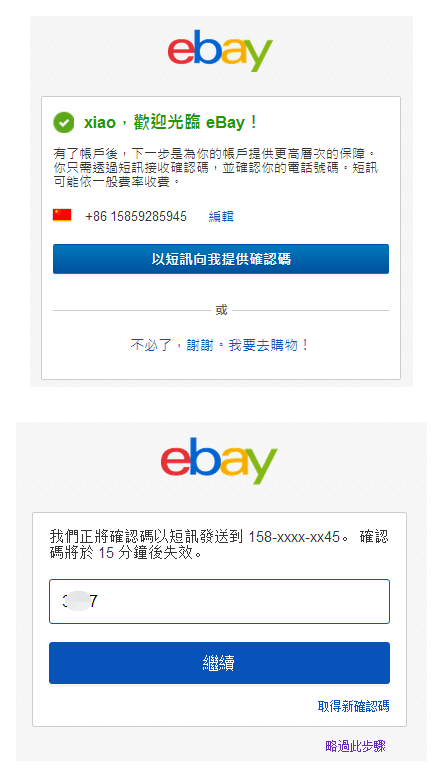
Task: Click 以短訊向我提供確認碼 button
Action: click(221, 259)
